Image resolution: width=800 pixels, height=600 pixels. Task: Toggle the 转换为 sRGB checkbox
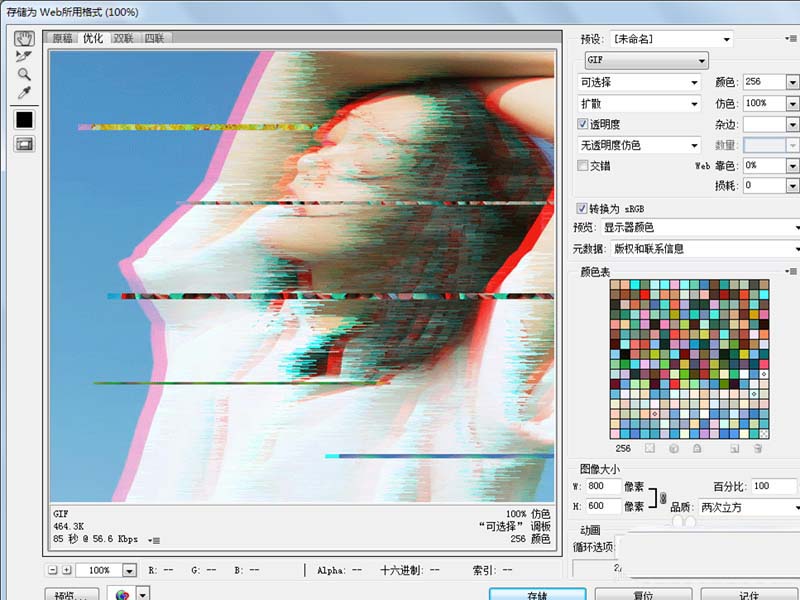(x=583, y=208)
